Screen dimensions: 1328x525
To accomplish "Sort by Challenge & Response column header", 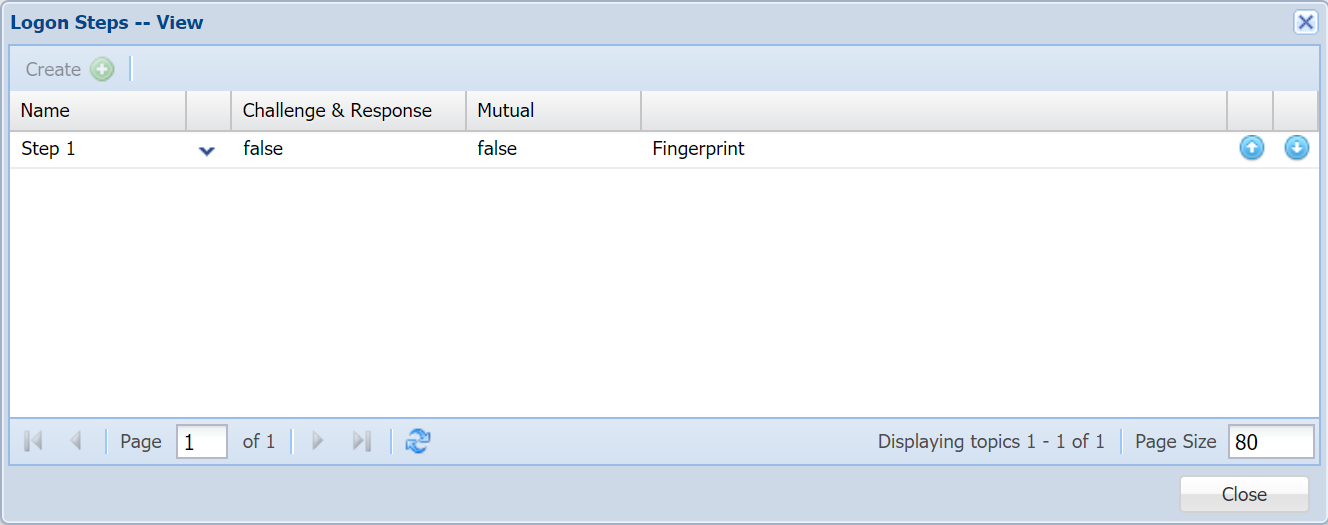I will 337,110.
